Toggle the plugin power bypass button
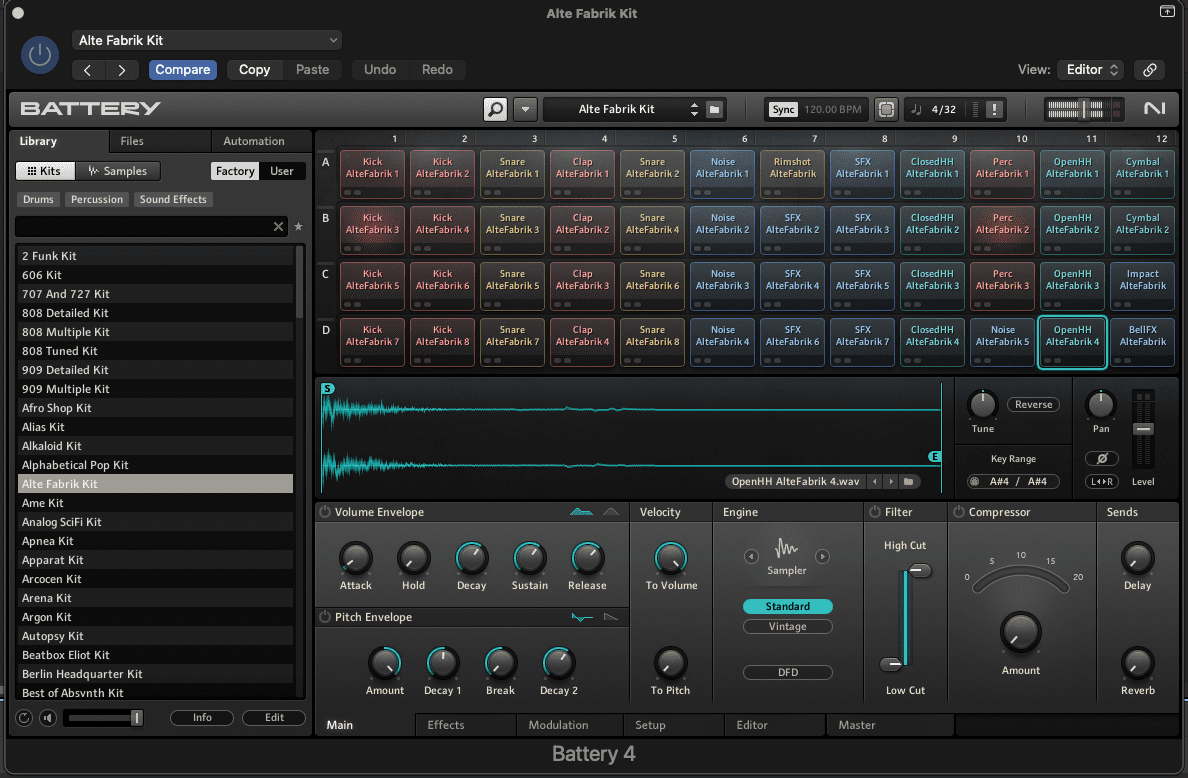Viewport: 1188px width, 778px height. [39, 55]
